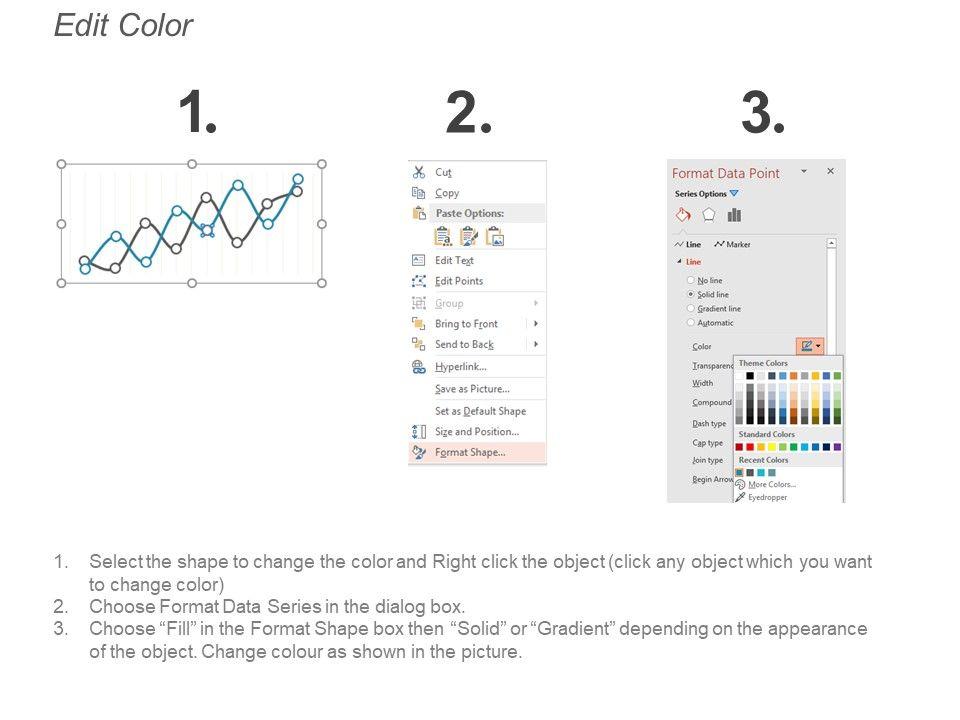960x720 pixels.
Task: Select the Gradient line radio button
Action: (691, 309)
